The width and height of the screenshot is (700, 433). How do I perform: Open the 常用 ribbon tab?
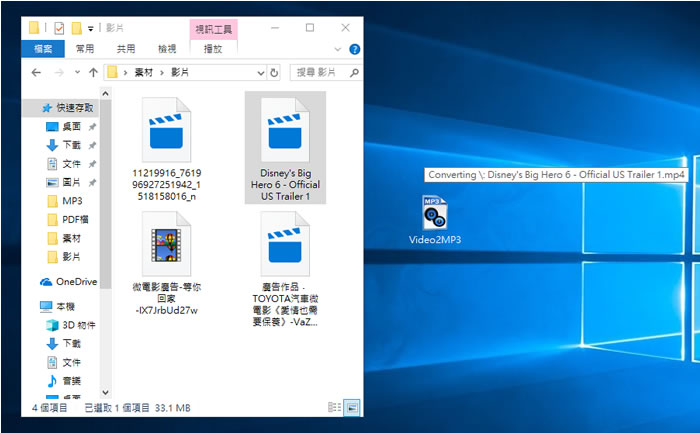pyautogui.click(x=84, y=49)
